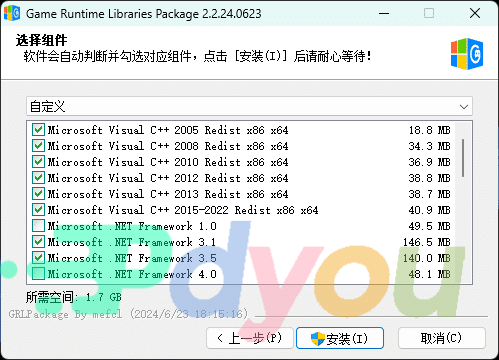Screen dimensions: 499x360
Task: Select the 146.5 MB size value
Action: 427,242
